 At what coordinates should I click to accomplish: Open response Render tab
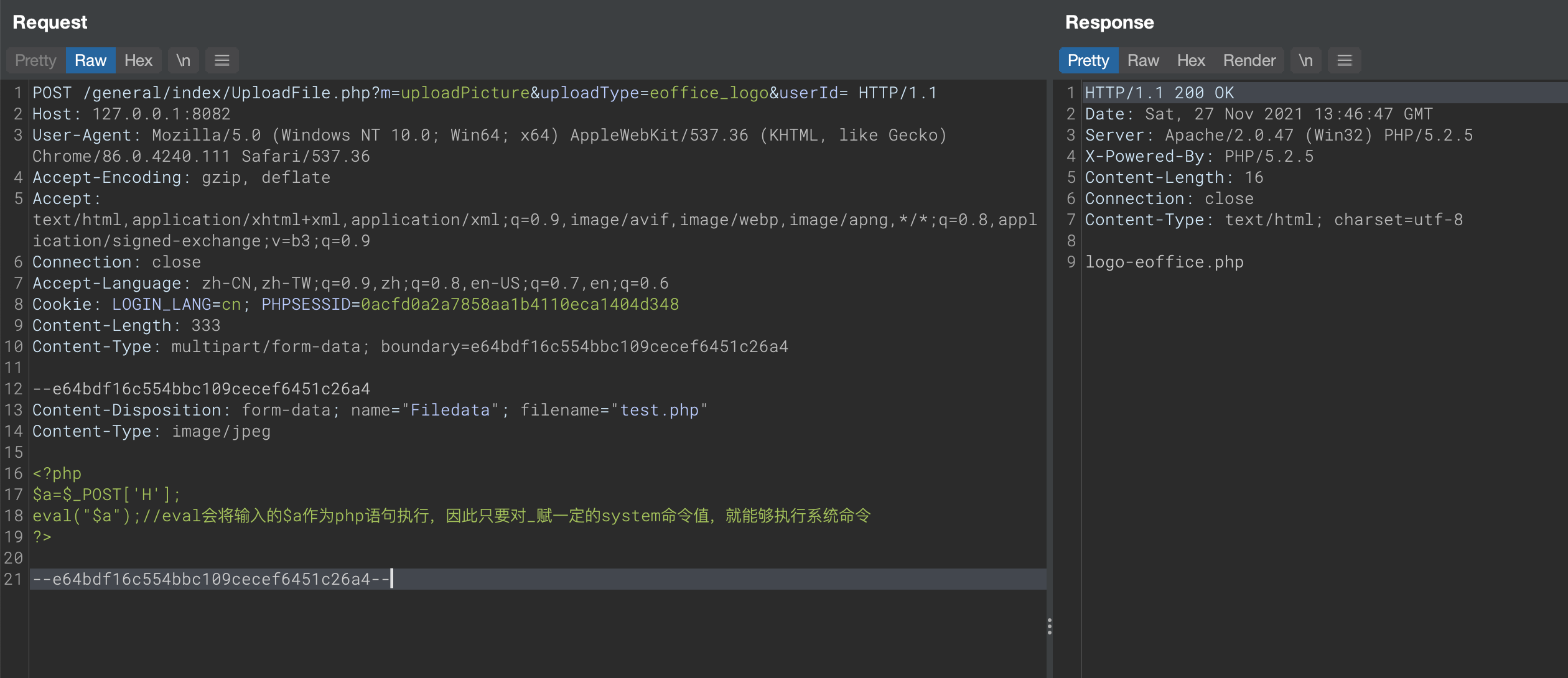[x=1249, y=60]
